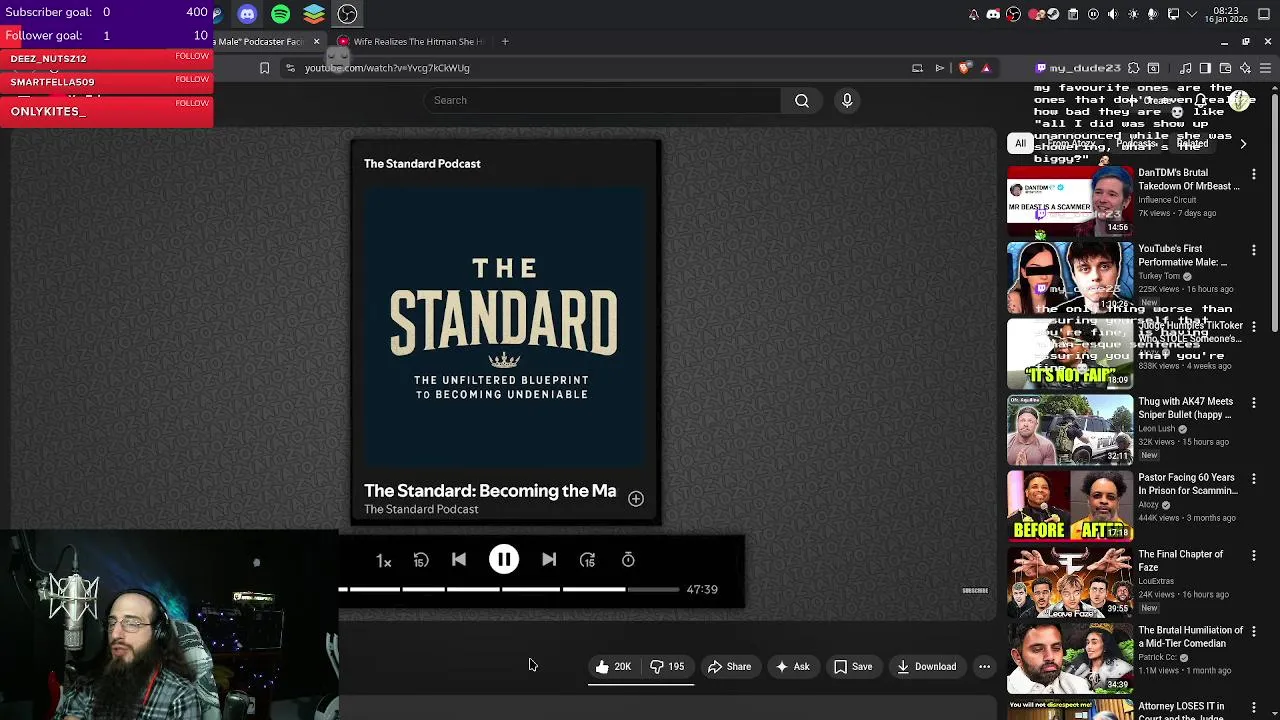Open the Brave Shields lion icon
The width and height of the screenshot is (1280, 720).
pyautogui.click(x=964, y=68)
